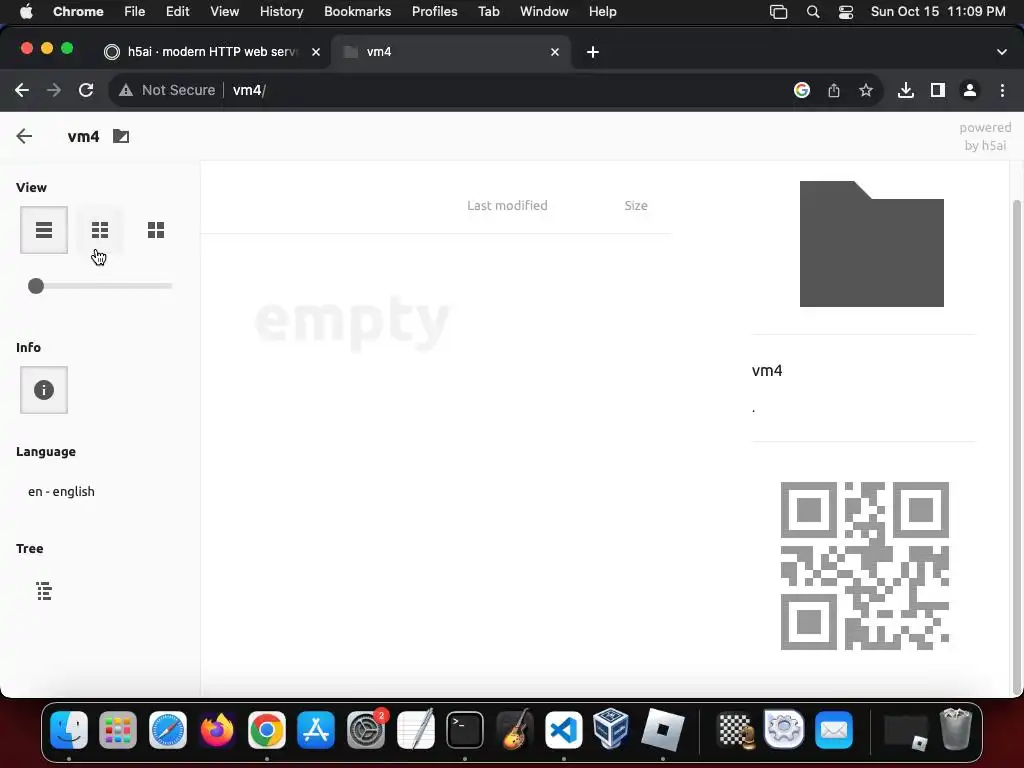Open Firefox from the Dock

click(x=217, y=729)
